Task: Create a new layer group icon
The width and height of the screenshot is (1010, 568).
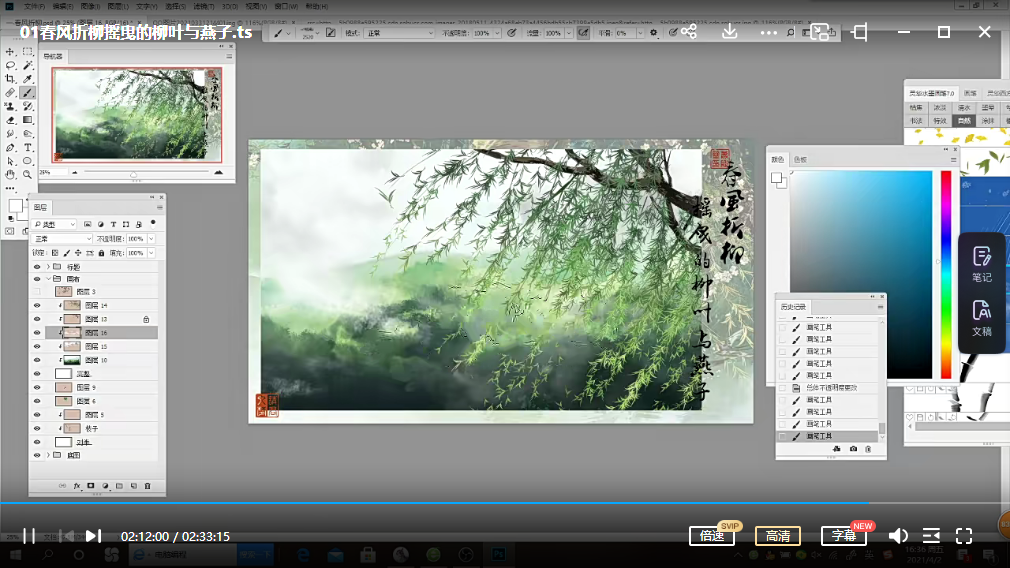Action: (x=119, y=486)
